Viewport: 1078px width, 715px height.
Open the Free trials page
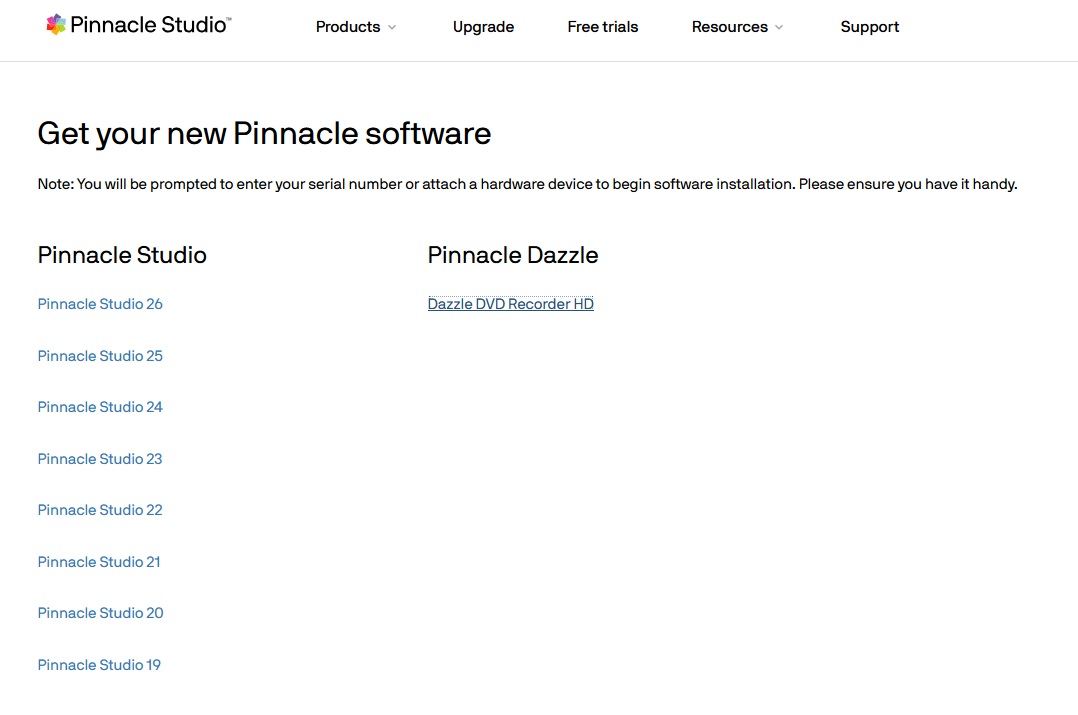(603, 27)
